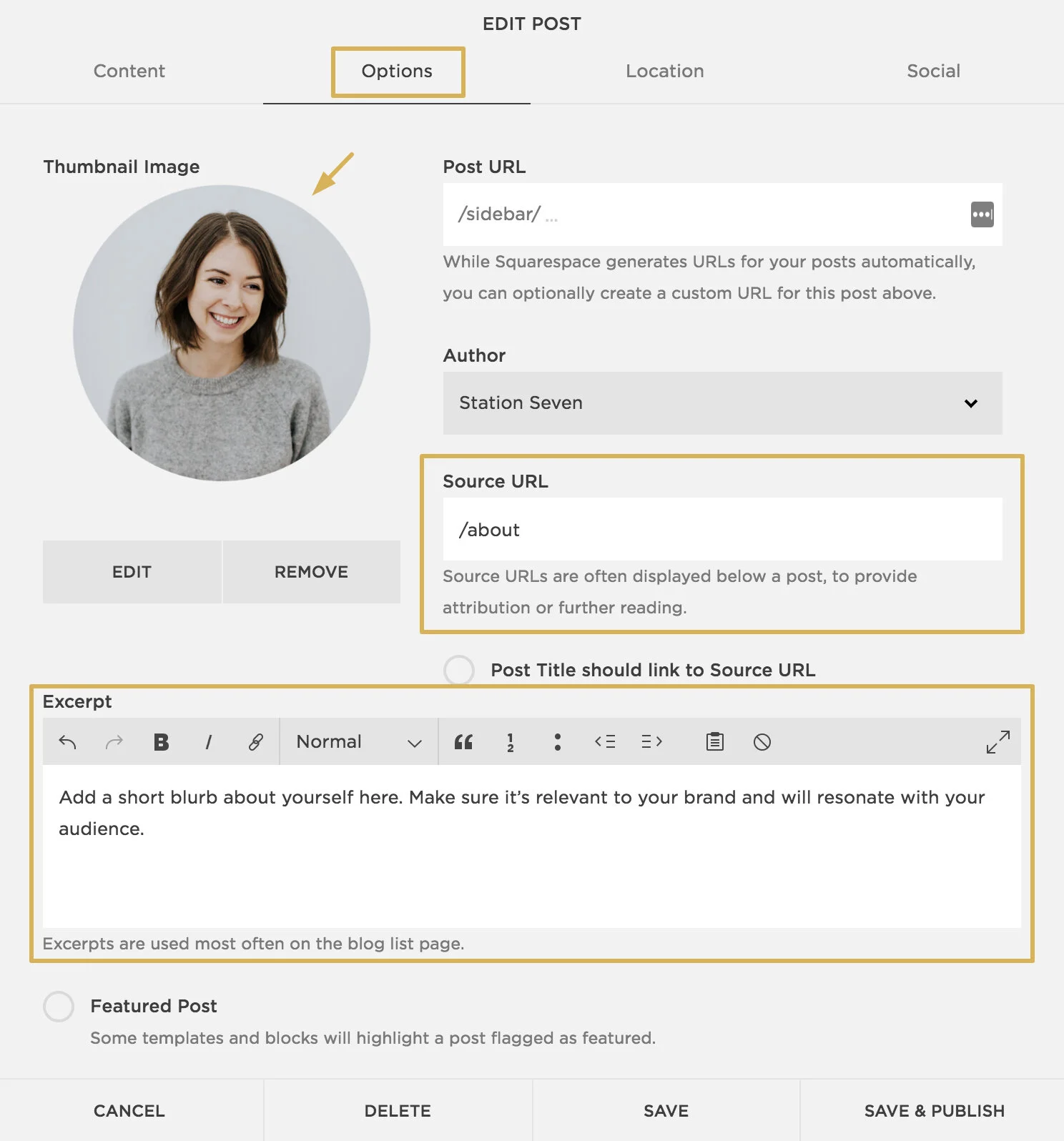Select the Options tab

click(x=397, y=71)
